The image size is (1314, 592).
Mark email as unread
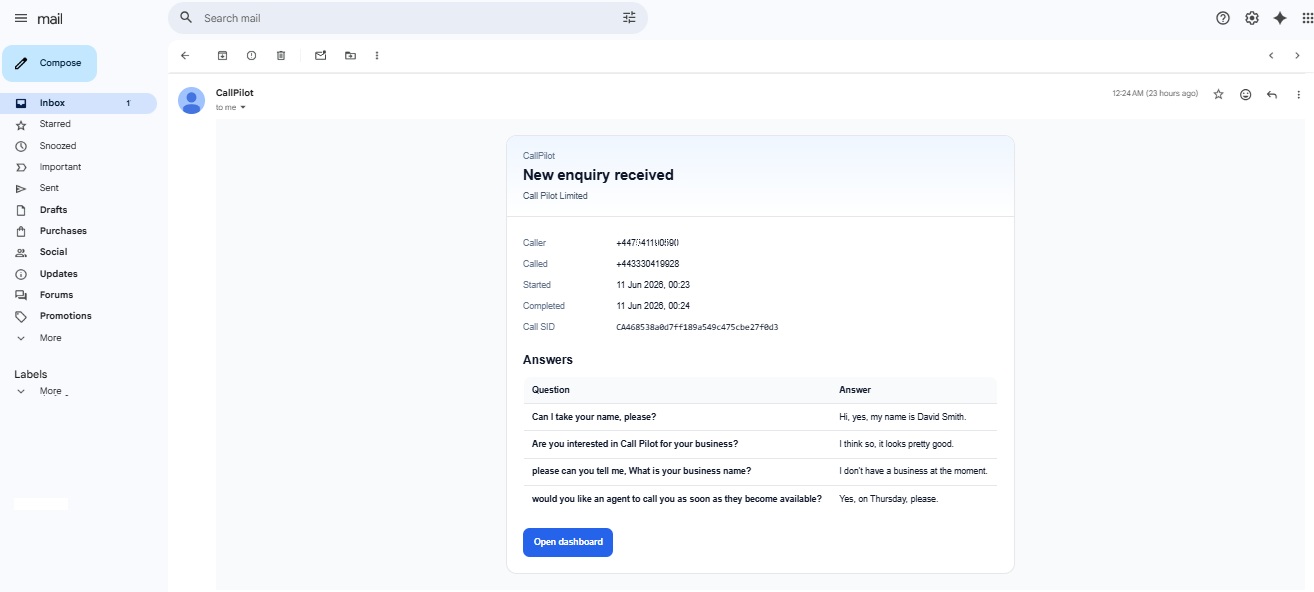click(320, 56)
